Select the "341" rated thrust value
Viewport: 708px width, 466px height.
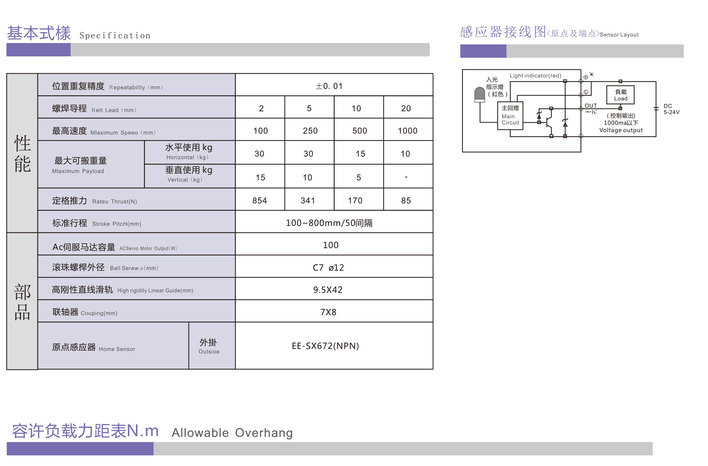308,200
